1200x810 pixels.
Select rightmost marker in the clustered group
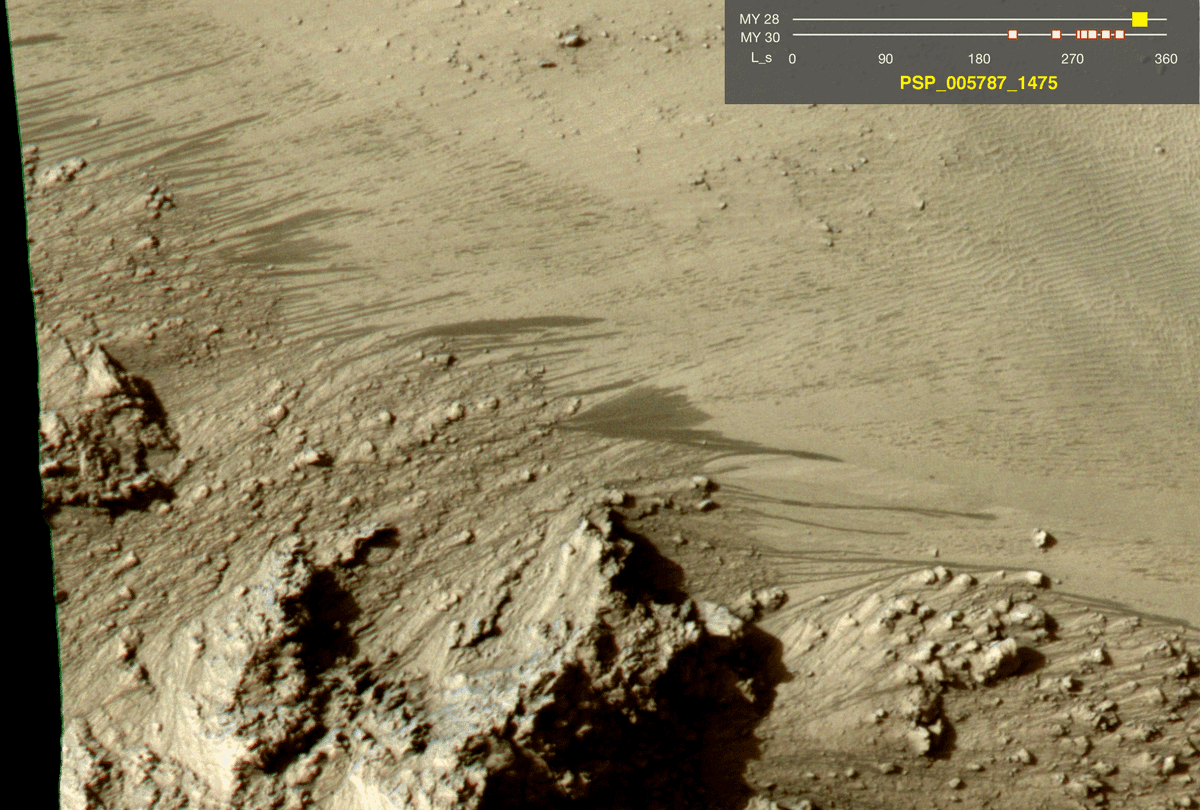click(1093, 35)
